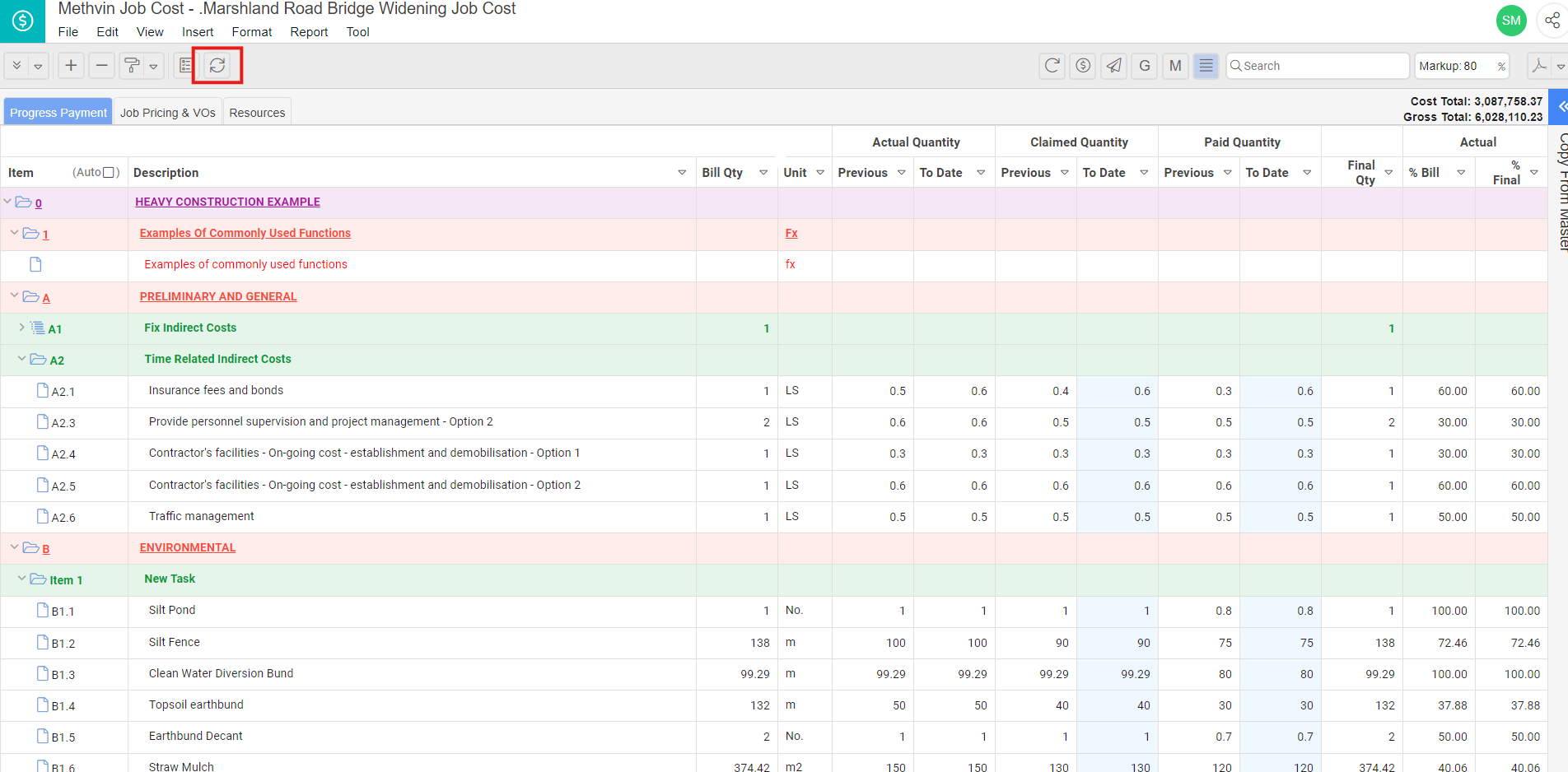Viewport: 1568px width, 772px height.
Task: Click the minus remove item icon
Action: [101, 66]
